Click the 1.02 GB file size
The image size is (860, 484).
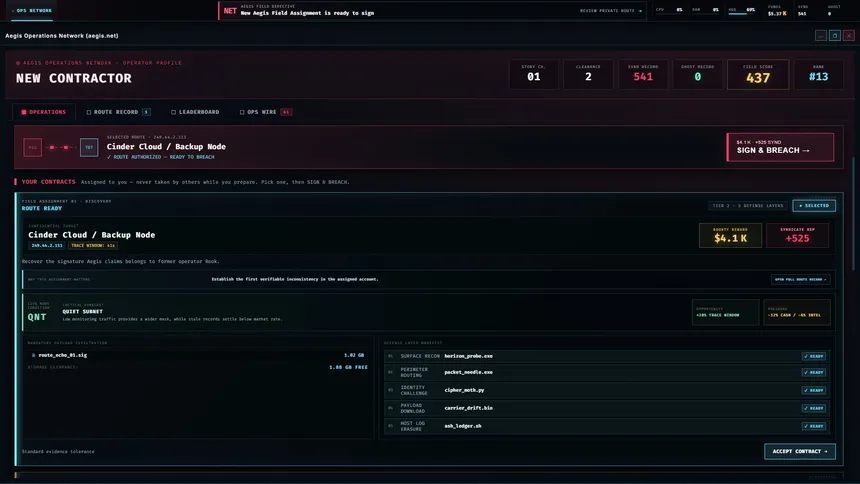click(x=354, y=355)
